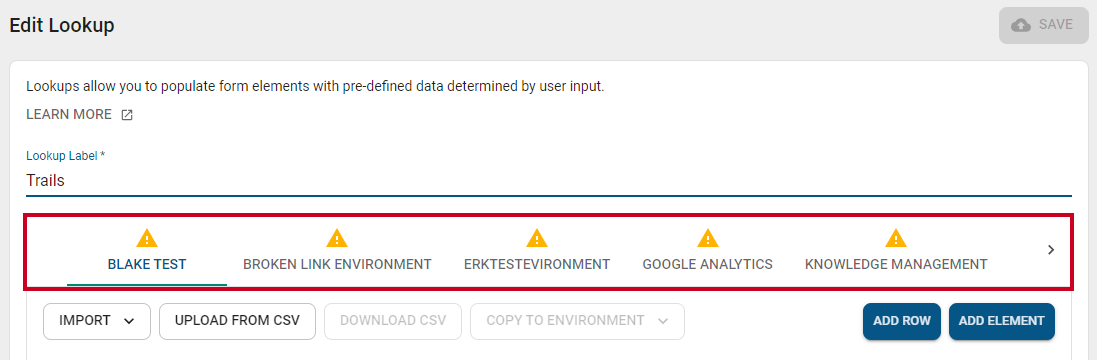The height and width of the screenshot is (360, 1097).
Task: Click warning triangle above Knowledge Management tab
Action: click(896, 238)
